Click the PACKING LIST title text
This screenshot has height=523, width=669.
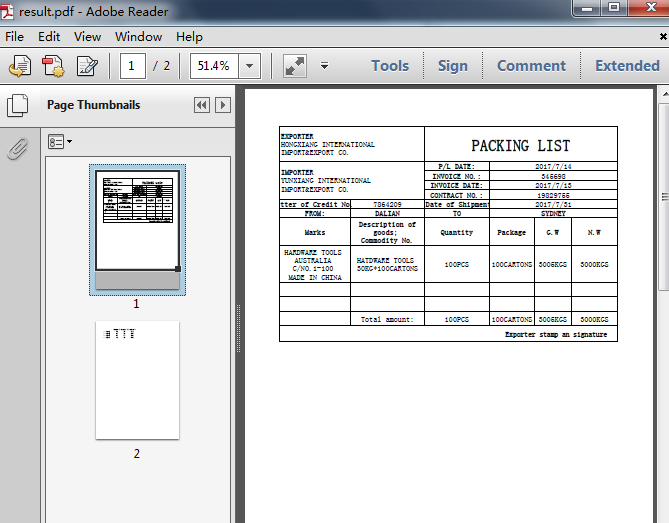(521, 146)
